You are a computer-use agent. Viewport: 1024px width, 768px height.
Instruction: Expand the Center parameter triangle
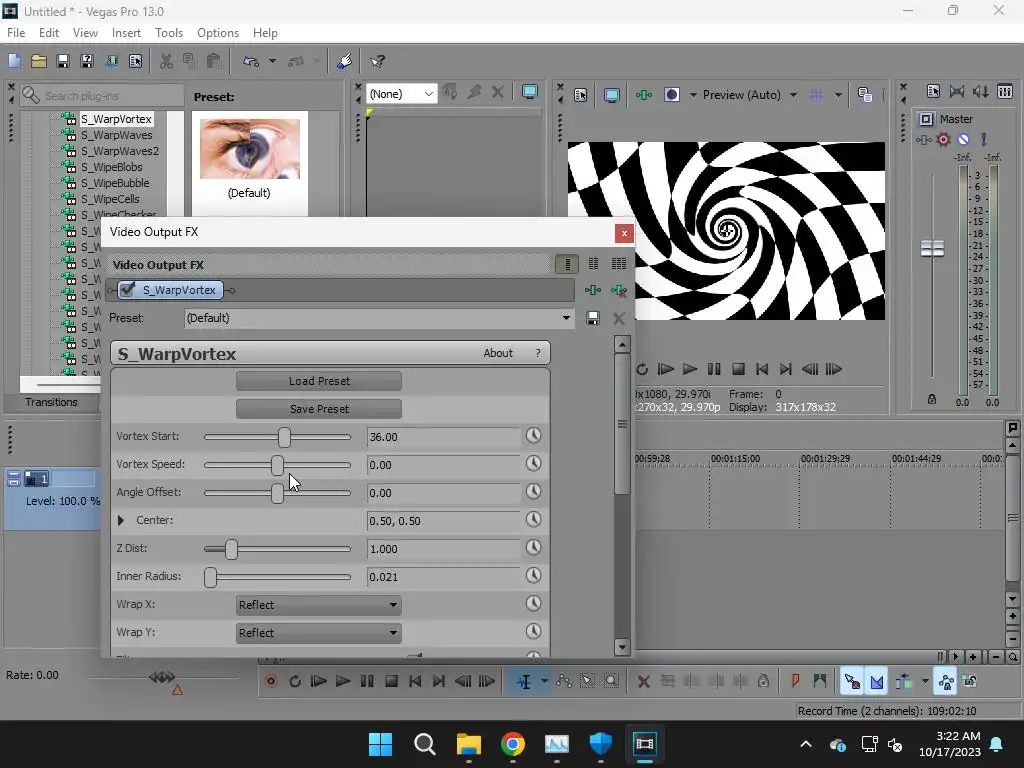(x=121, y=520)
